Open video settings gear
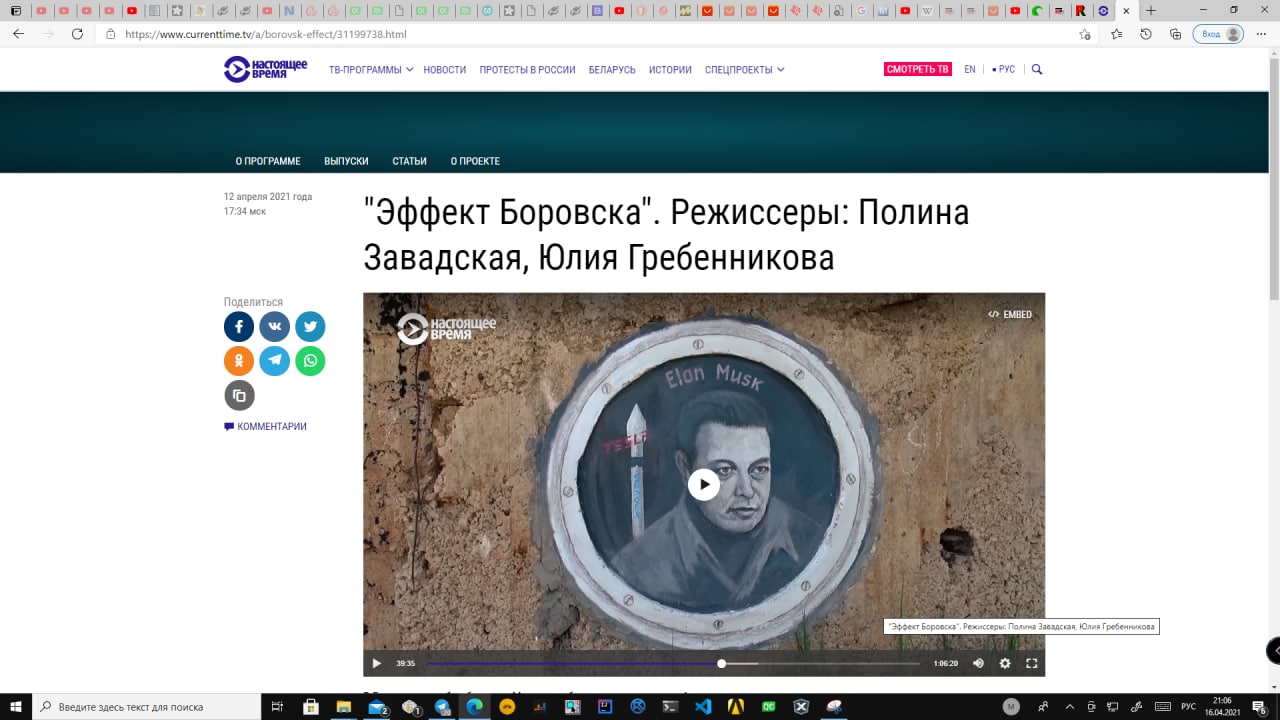This screenshot has width=1280, height=720. [1005, 663]
